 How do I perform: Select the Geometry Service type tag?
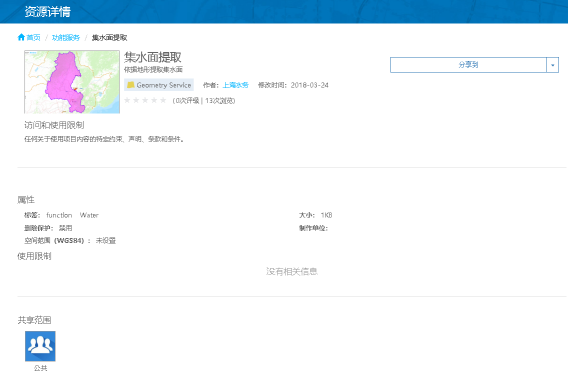click(159, 85)
